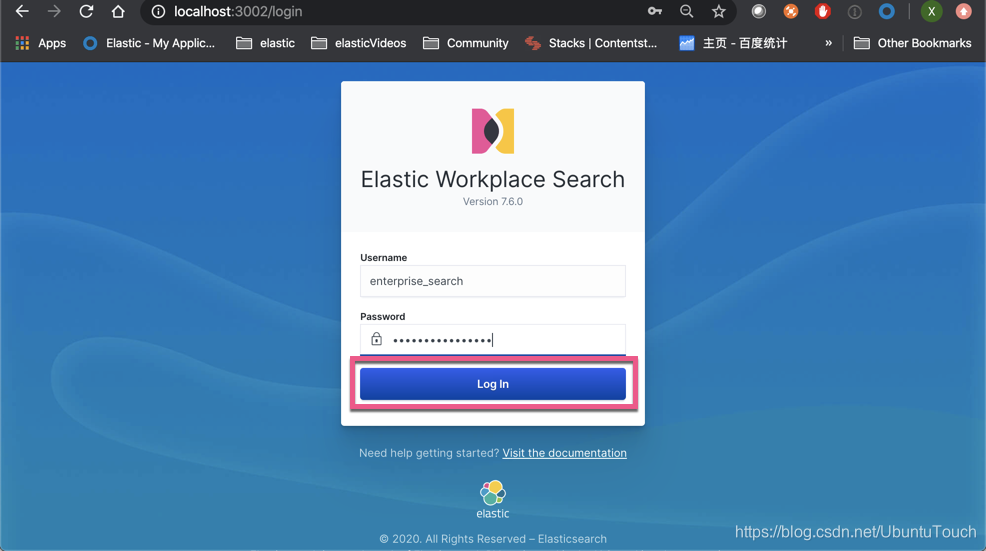Focus the Username field with enterprise_search

click(493, 281)
